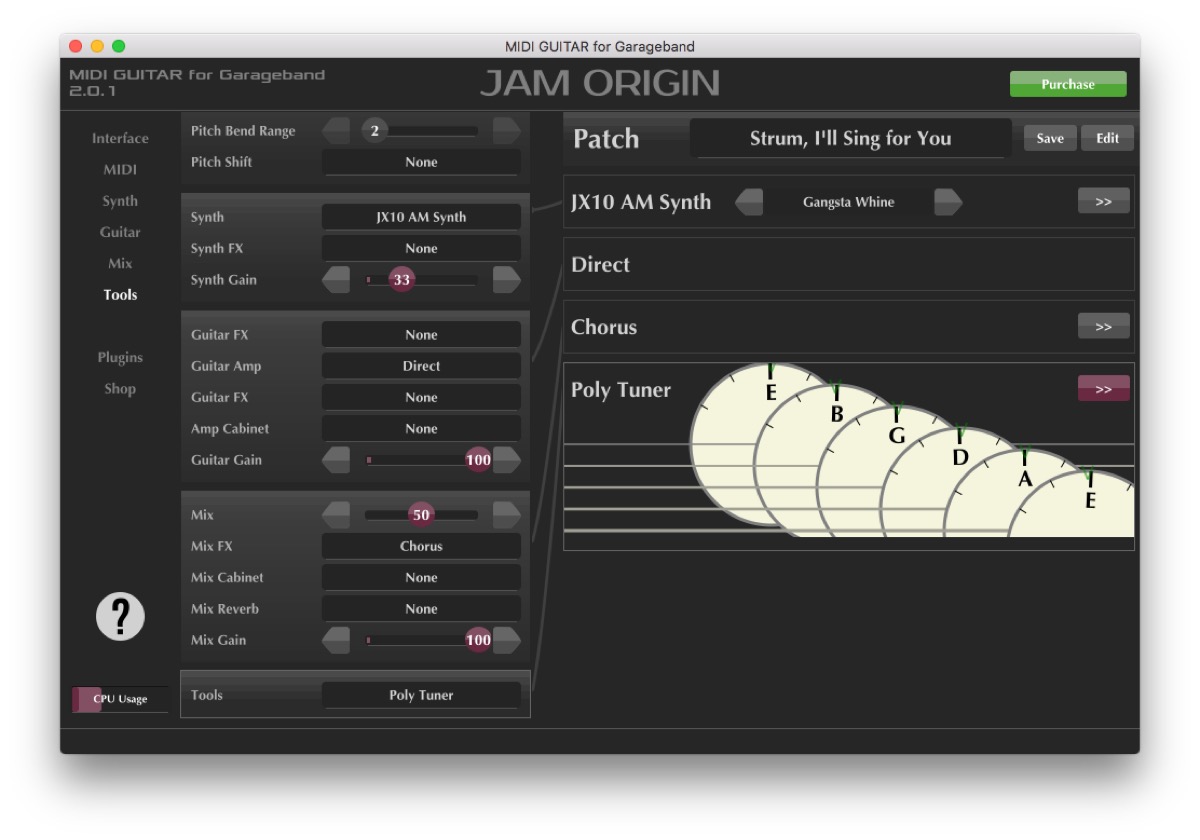
Task: Switch to the Interface section
Action: pos(120,138)
